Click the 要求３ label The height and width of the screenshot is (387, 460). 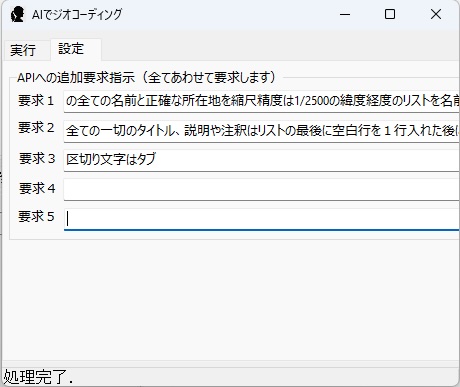coord(37,159)
